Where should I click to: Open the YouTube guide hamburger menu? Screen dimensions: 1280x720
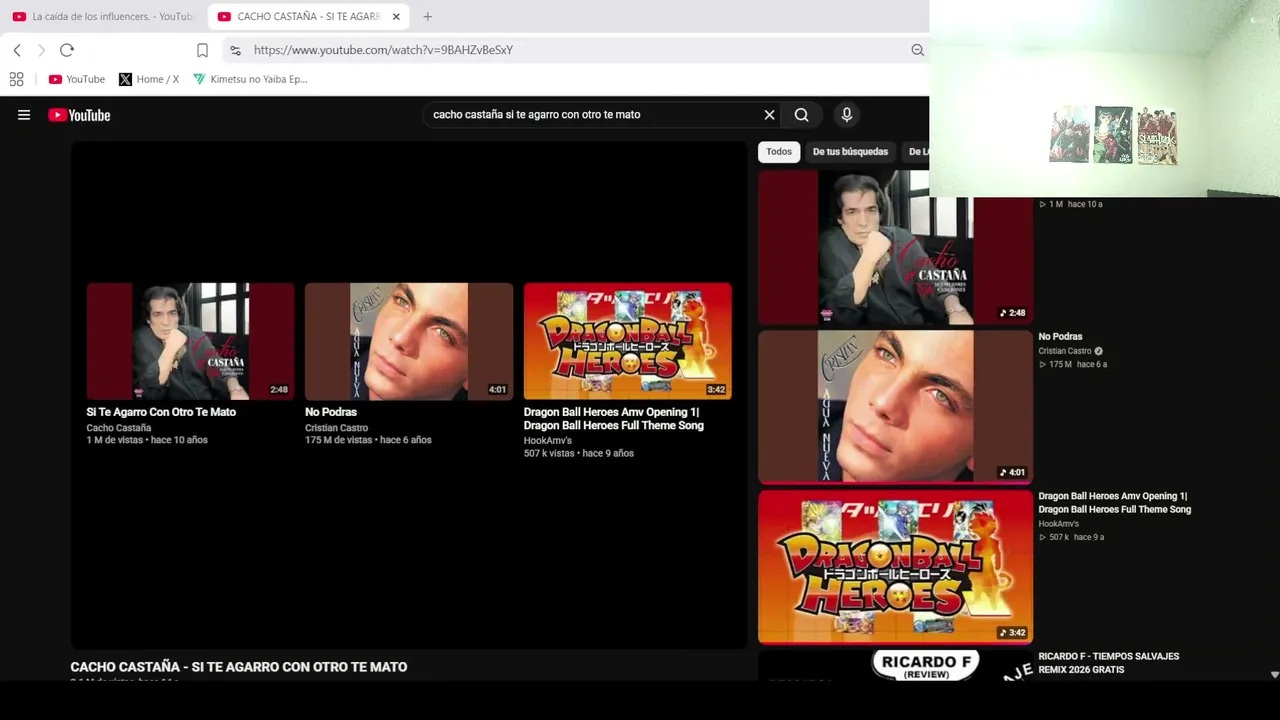point(24,115)
